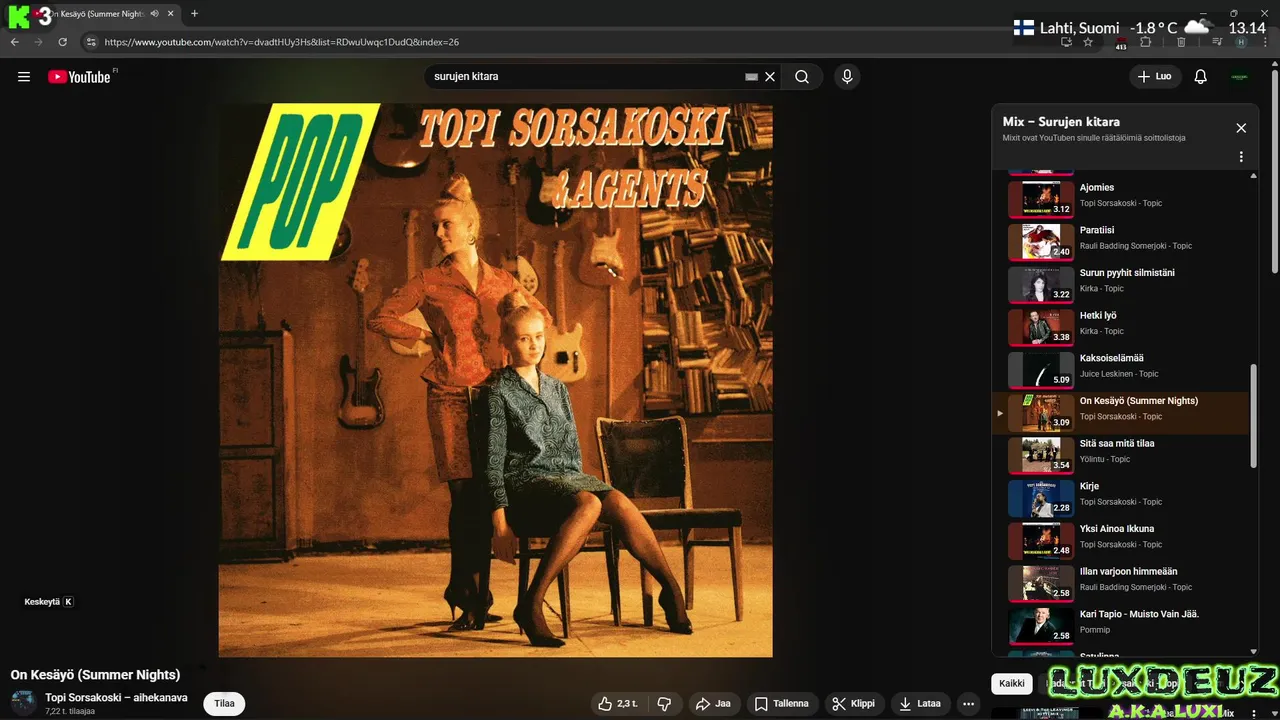The image size is (1280, 720).
Task: Close the Mix playlist panel
Action: click(x=1241, y=128)
